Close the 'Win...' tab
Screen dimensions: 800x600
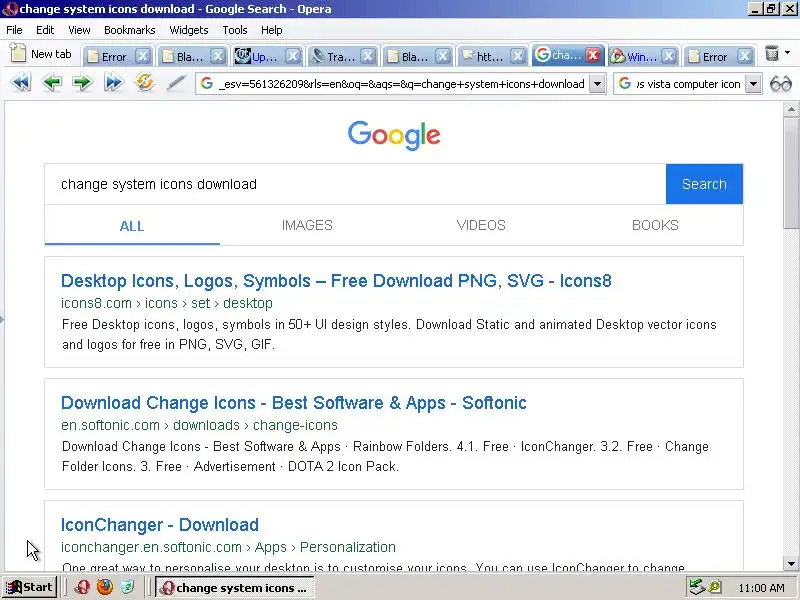click(669, 56)
